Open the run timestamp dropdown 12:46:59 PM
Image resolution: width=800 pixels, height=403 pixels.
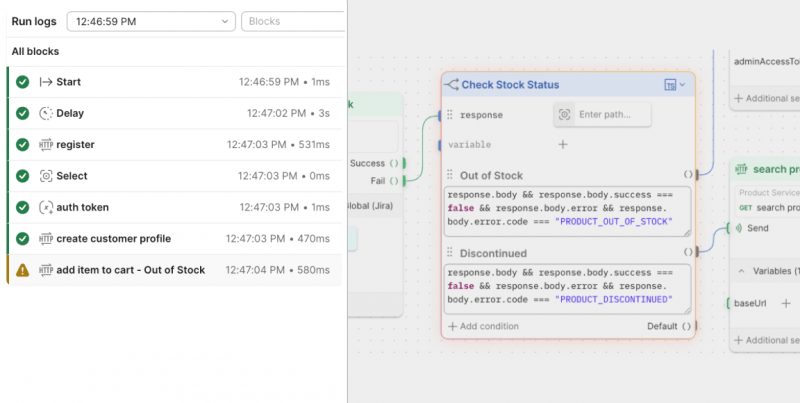[x=151, y=21]
